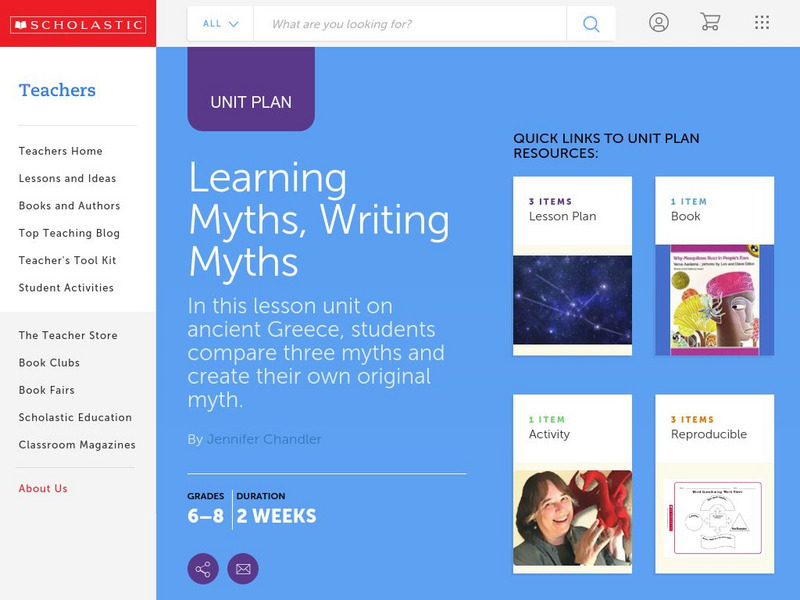Screen dimensions: 800x600
Task: Open the apps grid menu icon
Action: click(762, 22)
